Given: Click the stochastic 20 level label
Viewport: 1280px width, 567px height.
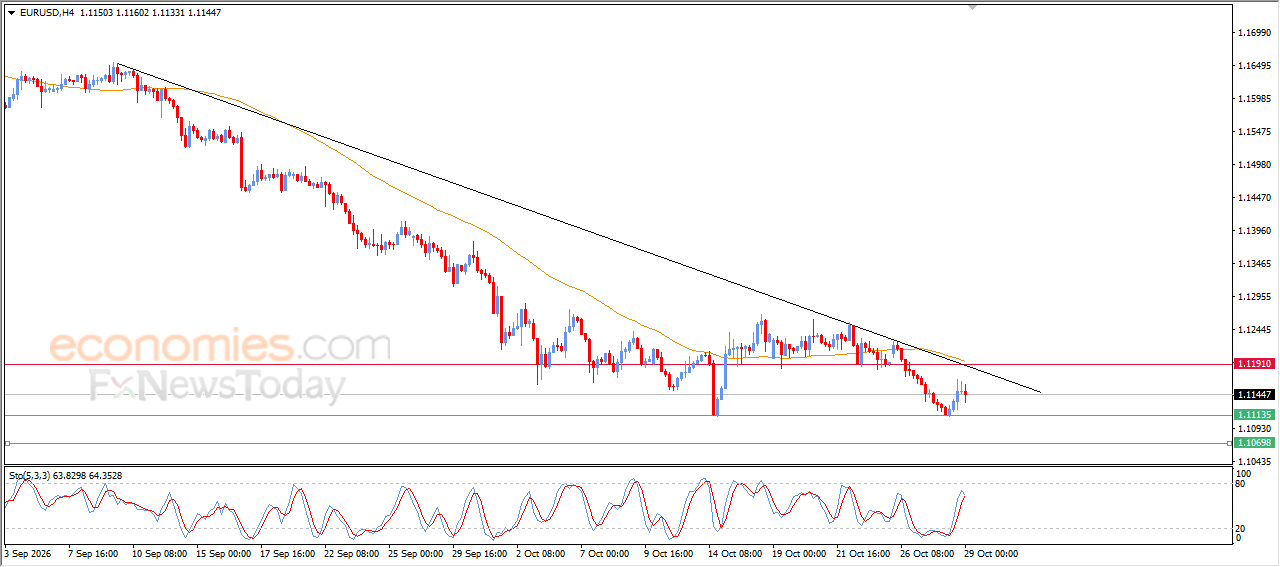Looking at the screenshot, I should (x=1242, y=527).
